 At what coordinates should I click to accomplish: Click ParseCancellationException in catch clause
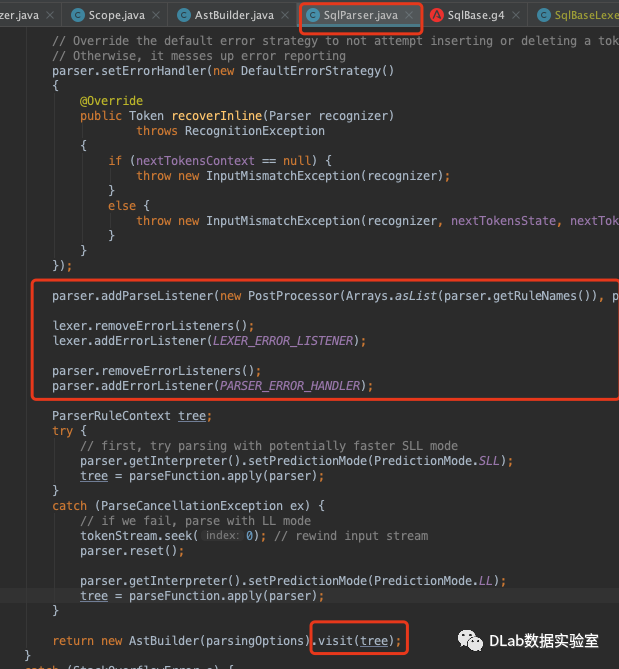(x=192, y=506)
